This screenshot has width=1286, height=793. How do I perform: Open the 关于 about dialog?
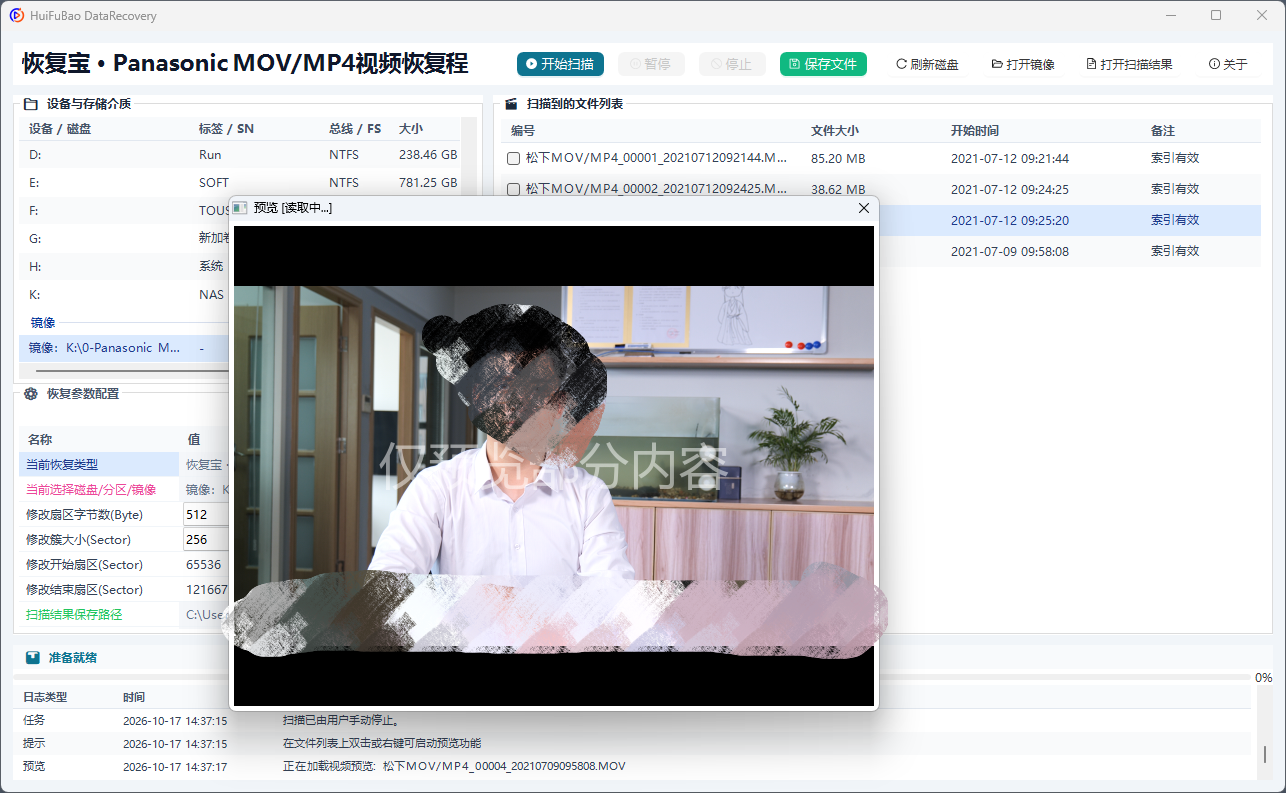[1228, 64]
